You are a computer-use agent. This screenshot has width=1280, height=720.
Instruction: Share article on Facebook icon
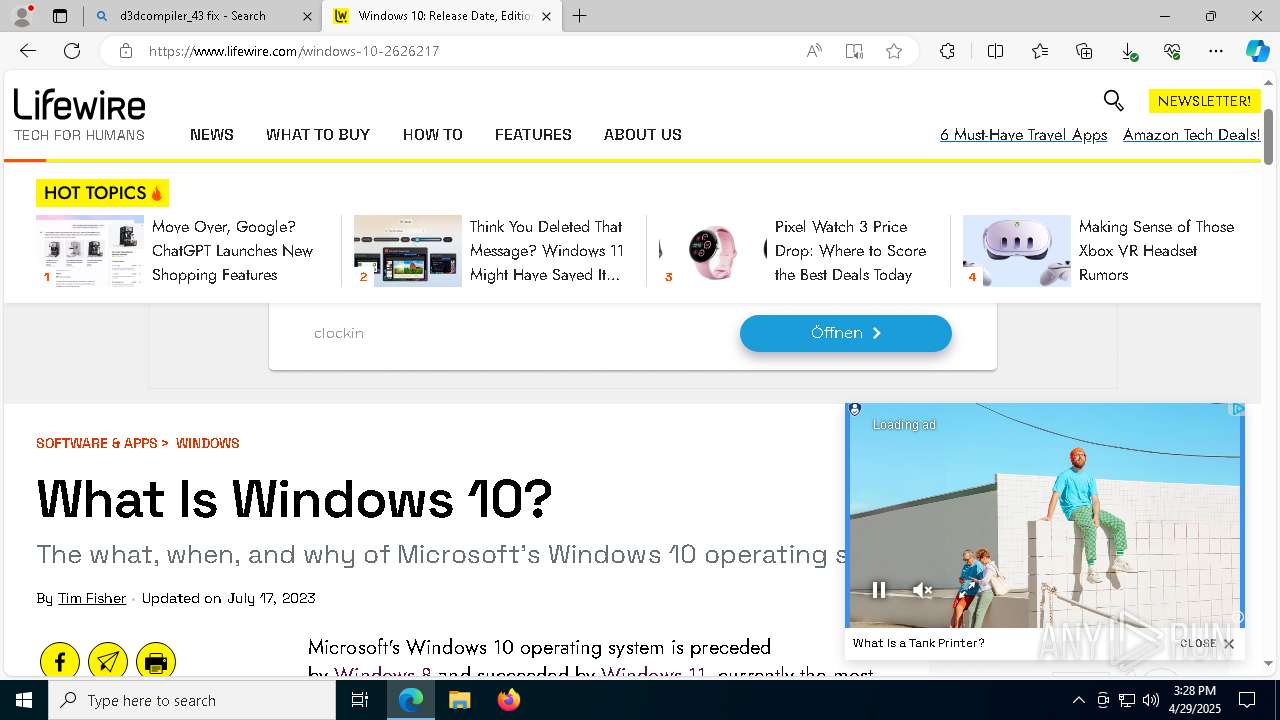pyautogui.click(x=60, y=661)
